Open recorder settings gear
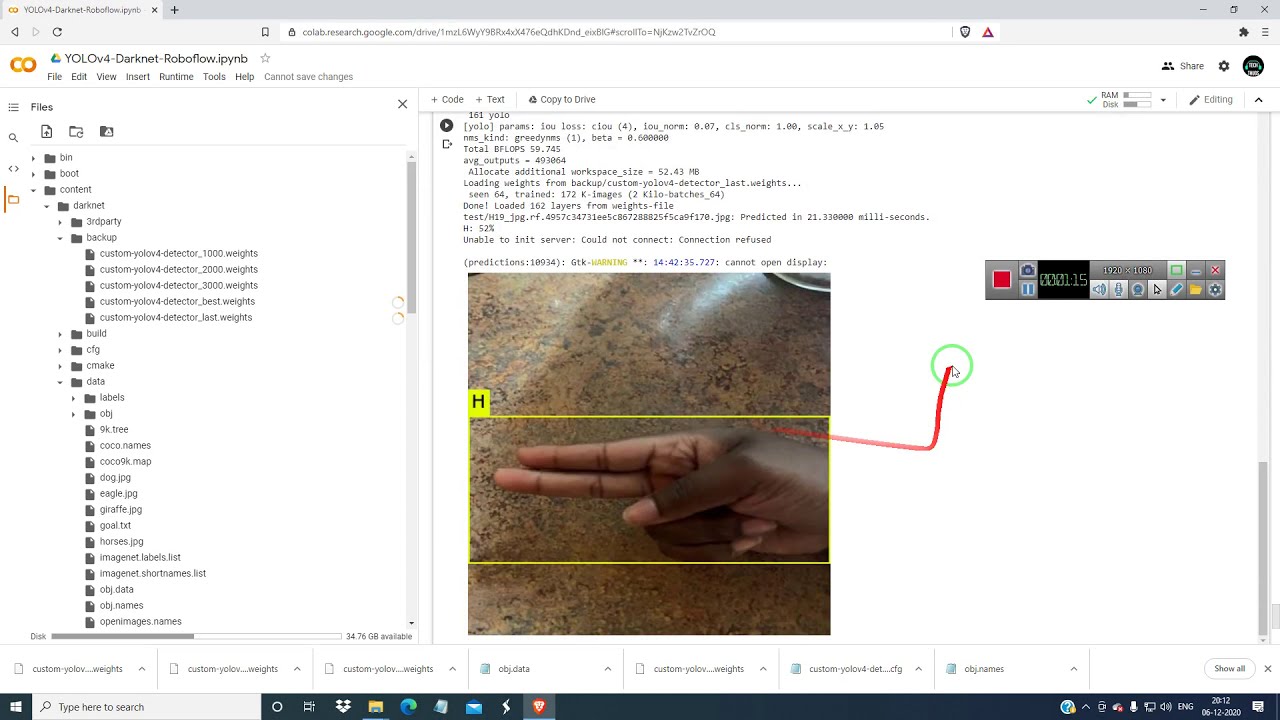1280x720 pixels. (1215, 289)
